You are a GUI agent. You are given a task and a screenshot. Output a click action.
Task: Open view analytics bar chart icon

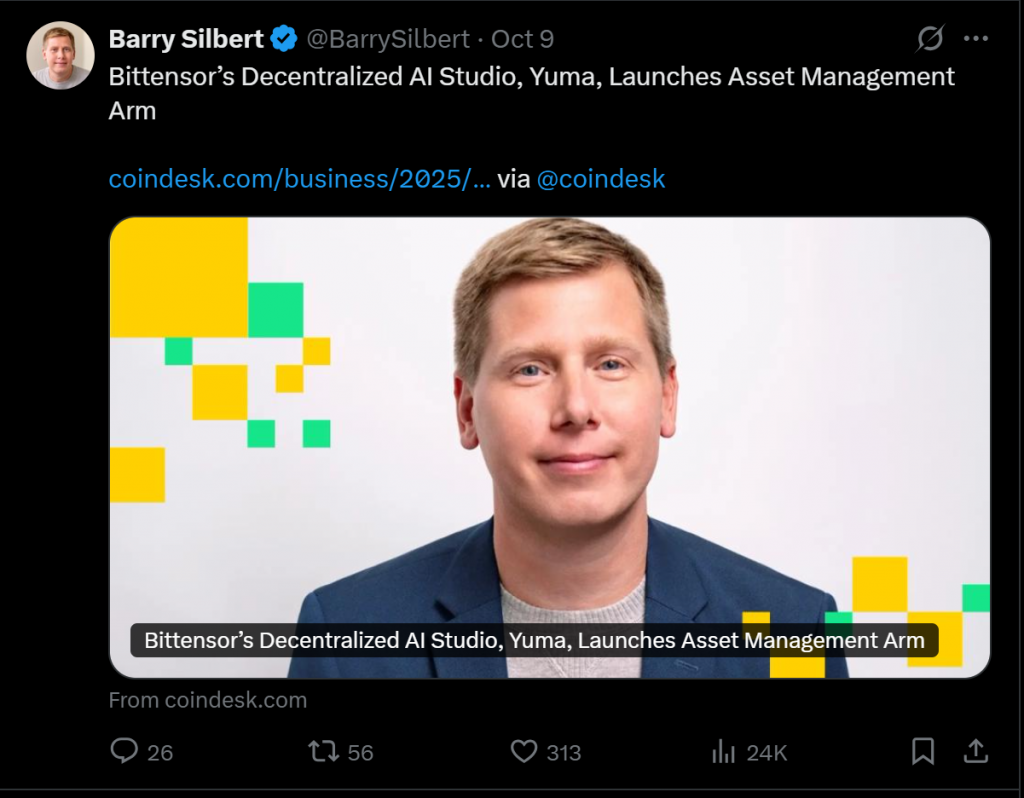[722, 751]
